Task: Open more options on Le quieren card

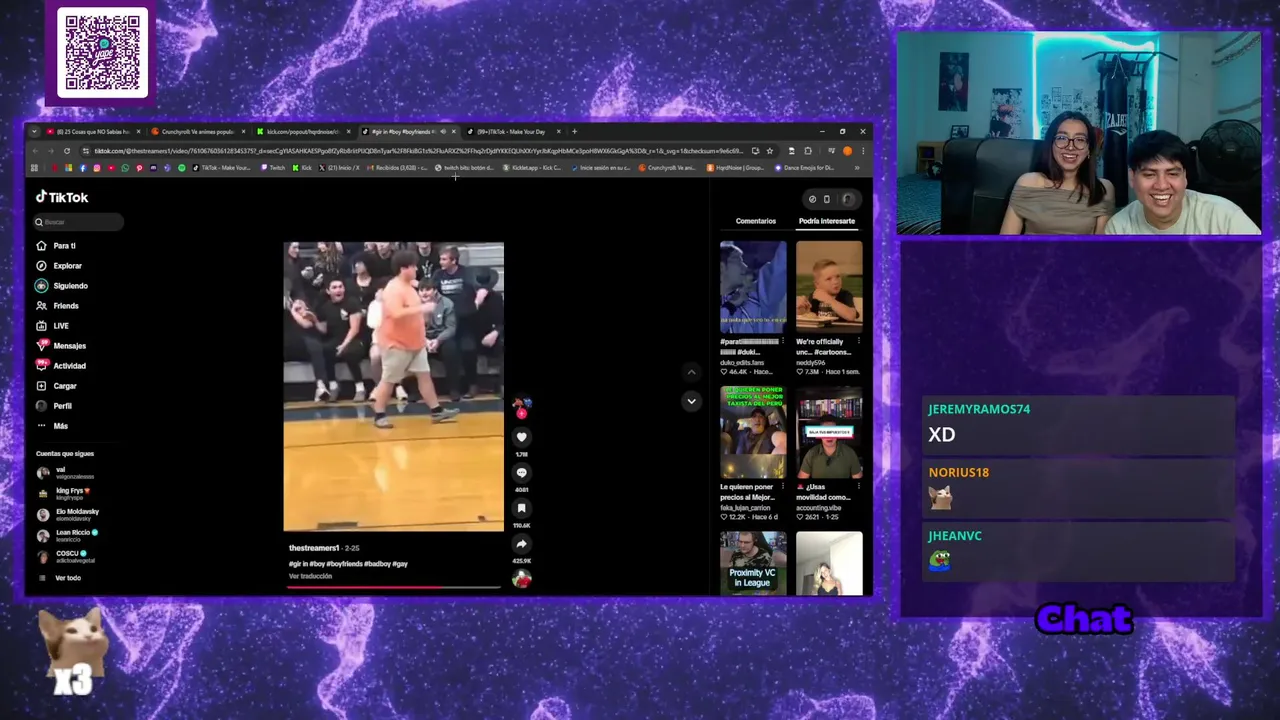Action: (781, 487)
